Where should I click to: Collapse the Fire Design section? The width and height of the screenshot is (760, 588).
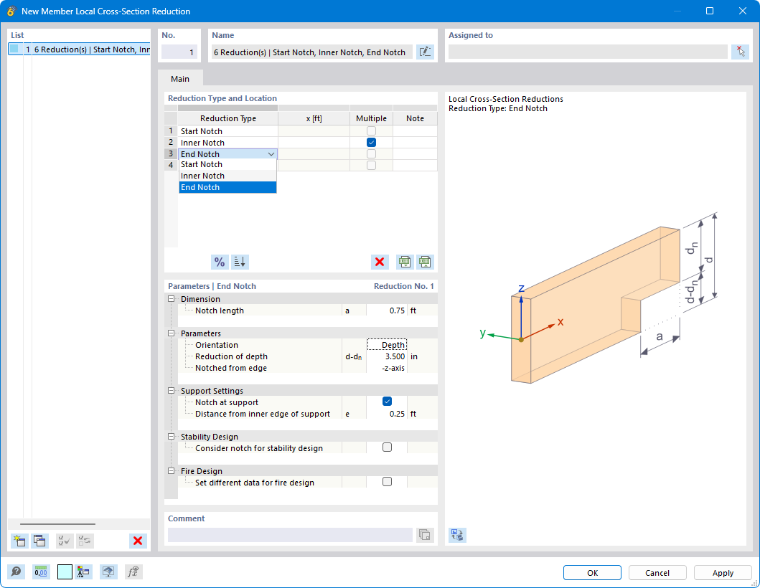click(x=171, y=471)
